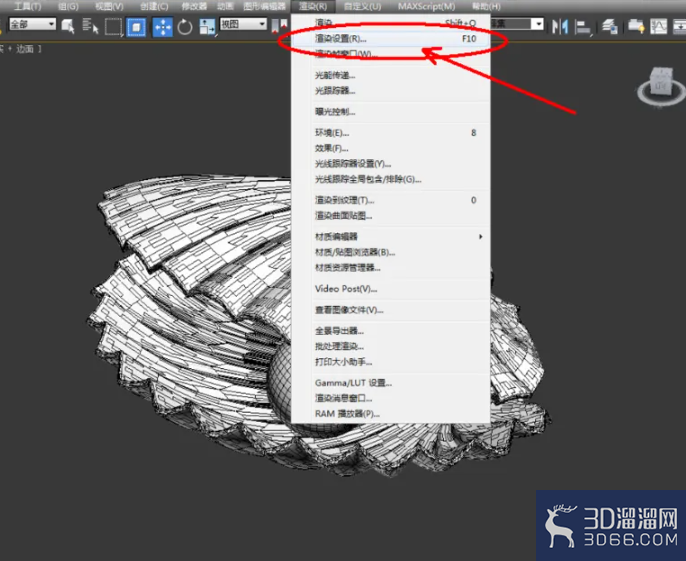Select 渲染设置(R)... F10 entry
This screenshot has width=686, height=561.
pyautogui.click(x=391, y=39)
